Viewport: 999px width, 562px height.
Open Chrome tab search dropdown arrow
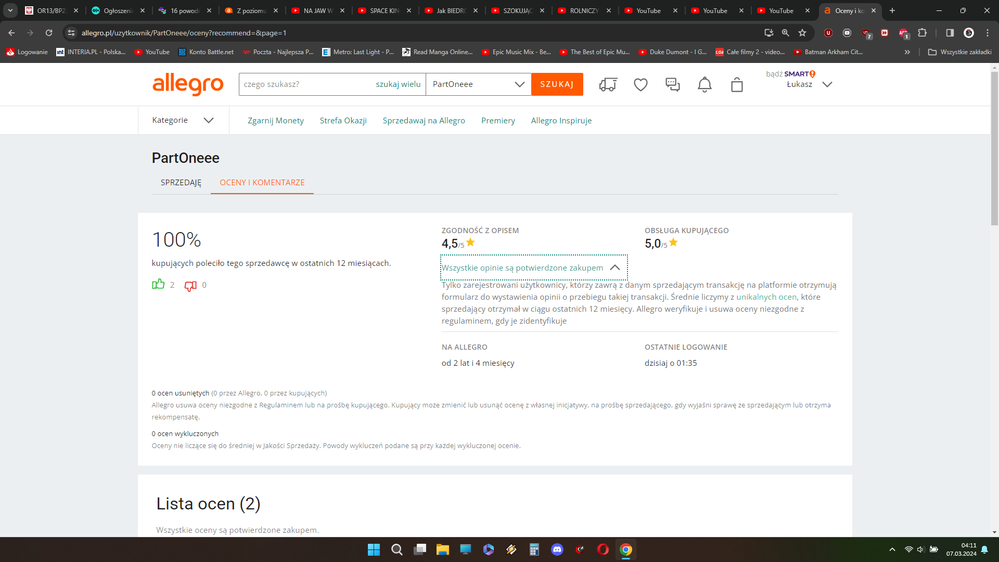click(x=10, y=10)
